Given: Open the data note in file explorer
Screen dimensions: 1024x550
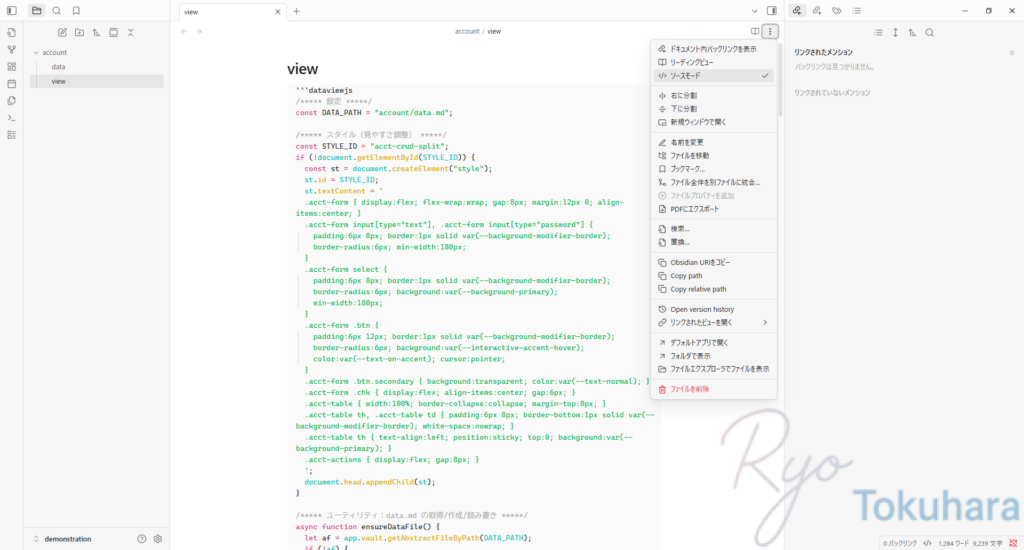Looking at the screenshot, I should pyautogui.click(x=59, y=67).
